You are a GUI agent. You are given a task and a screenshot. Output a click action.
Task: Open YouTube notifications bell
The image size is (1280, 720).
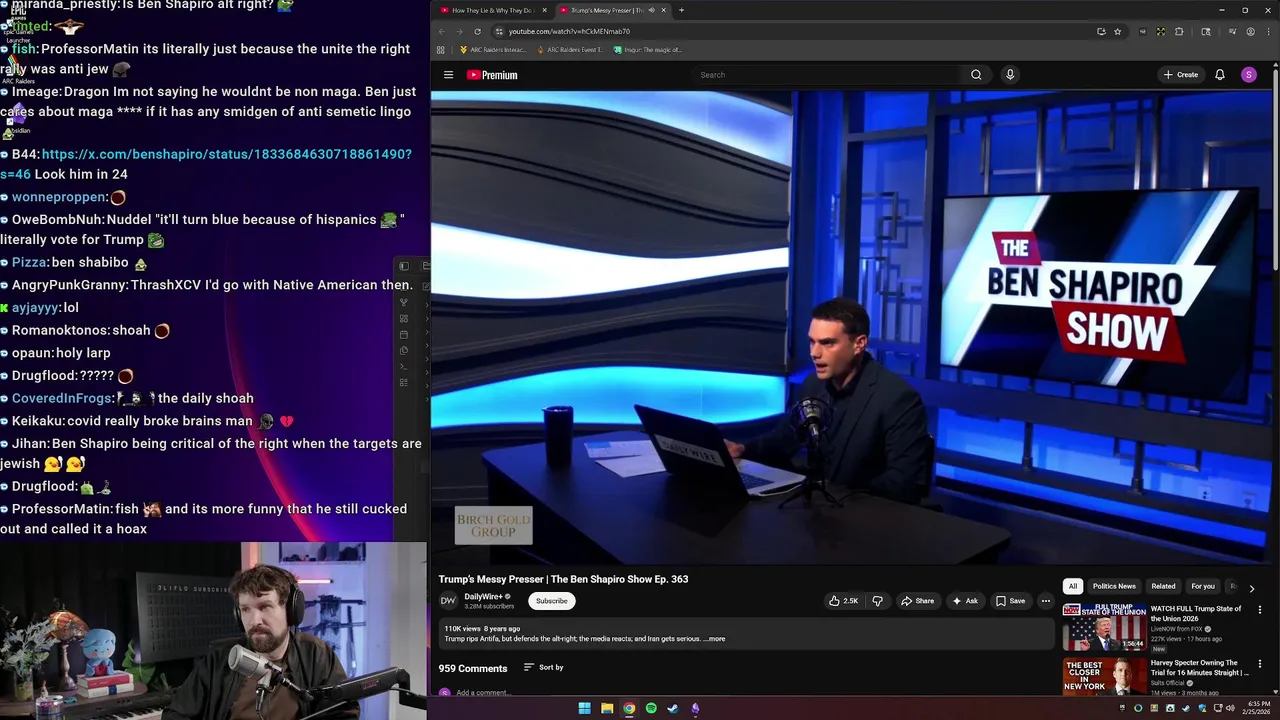tap(1220, 75)
